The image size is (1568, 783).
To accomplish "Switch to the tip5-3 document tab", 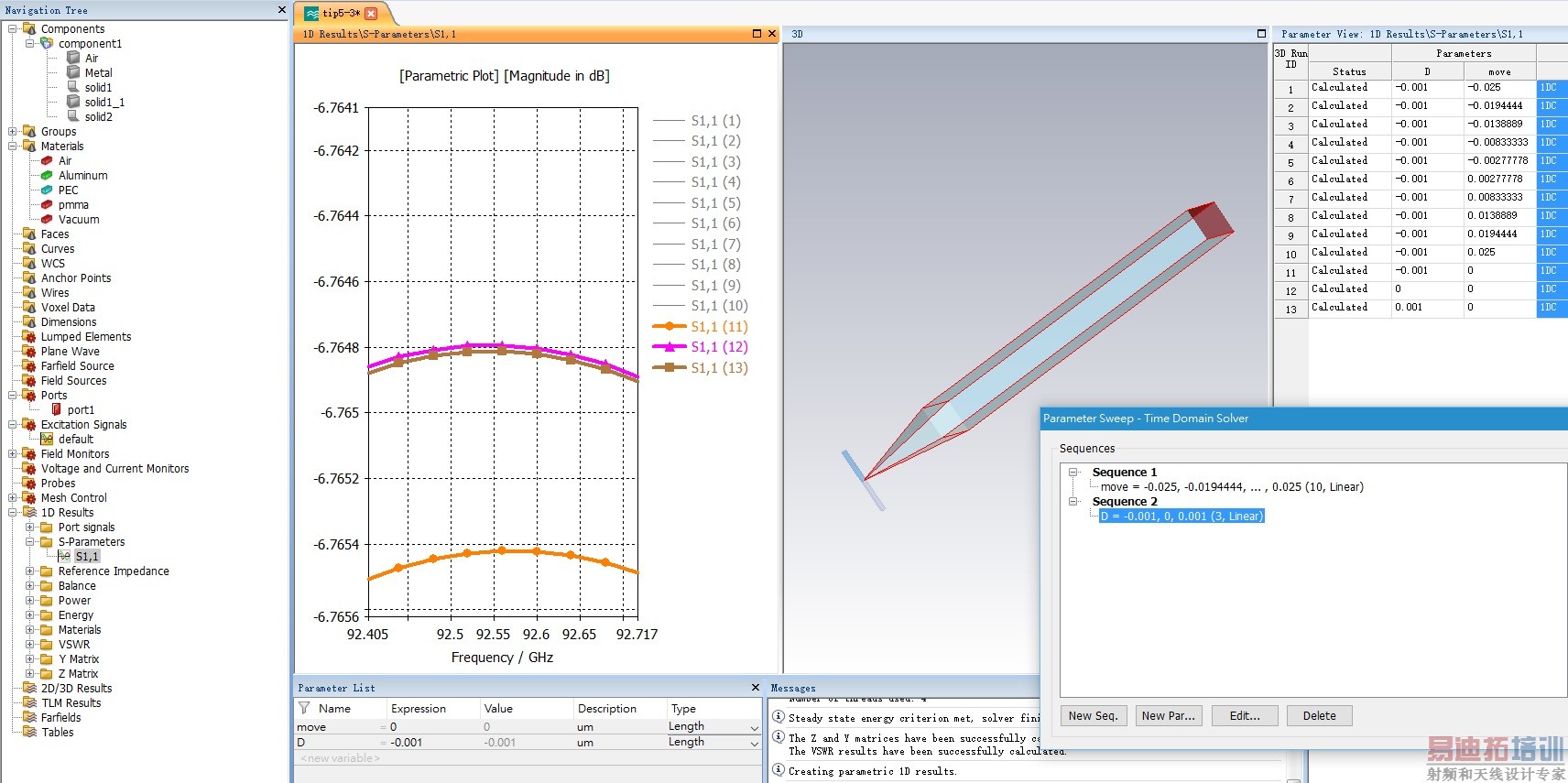I will pos(340,14).
